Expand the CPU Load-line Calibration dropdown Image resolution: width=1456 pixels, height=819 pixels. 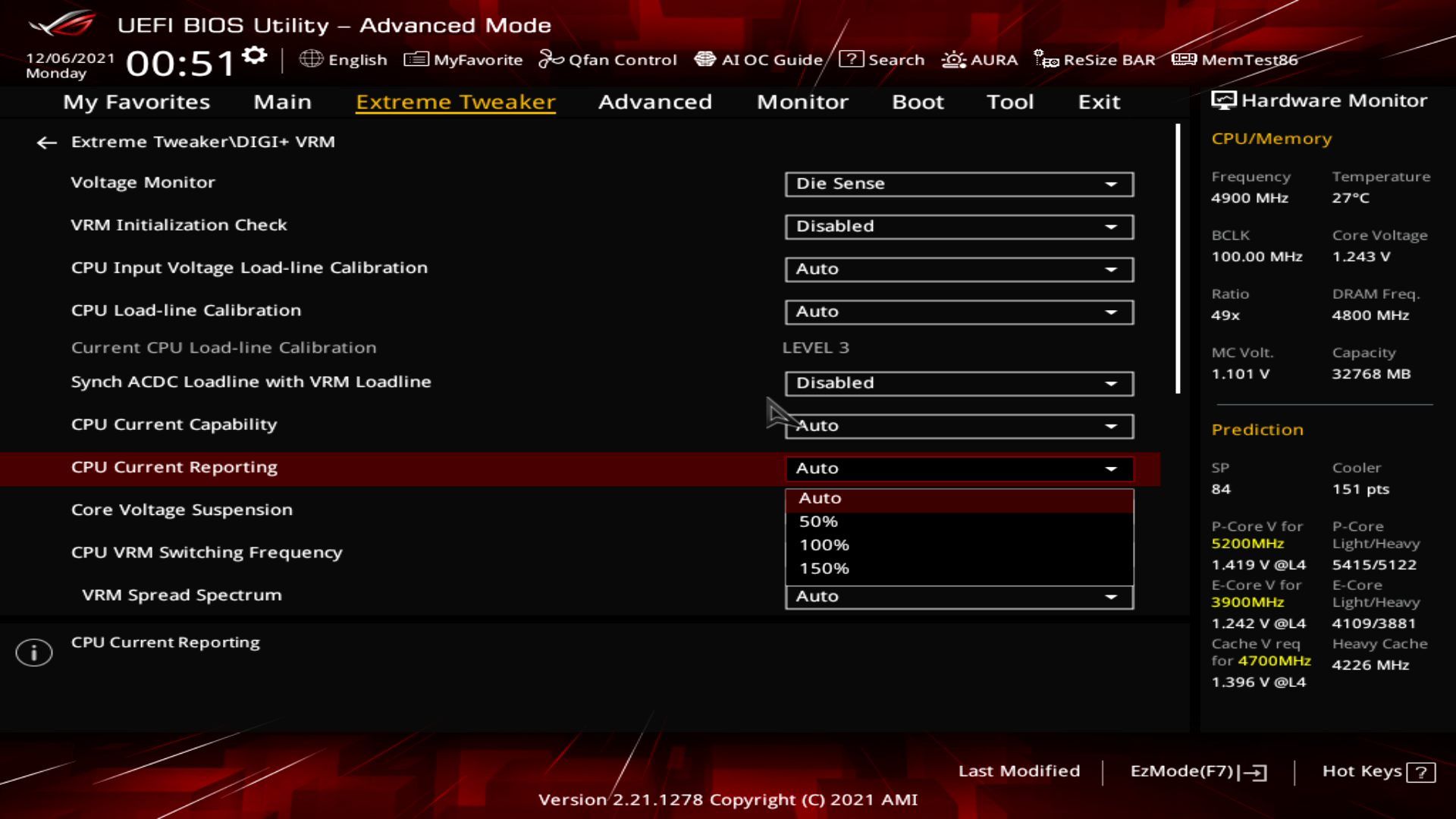(x=959, y=312)
